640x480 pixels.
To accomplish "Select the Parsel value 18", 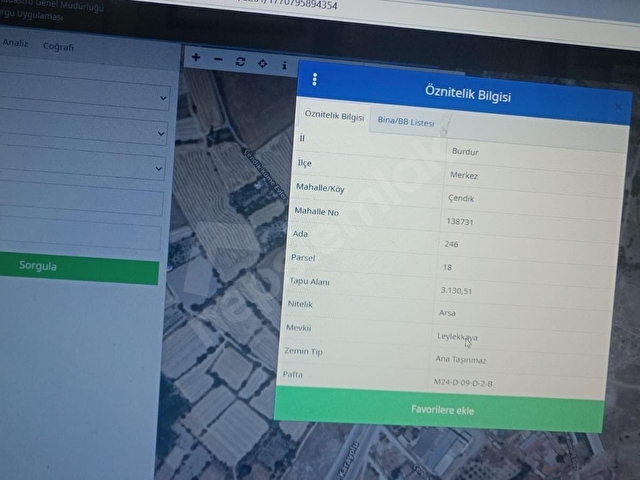I will [447, 267].
